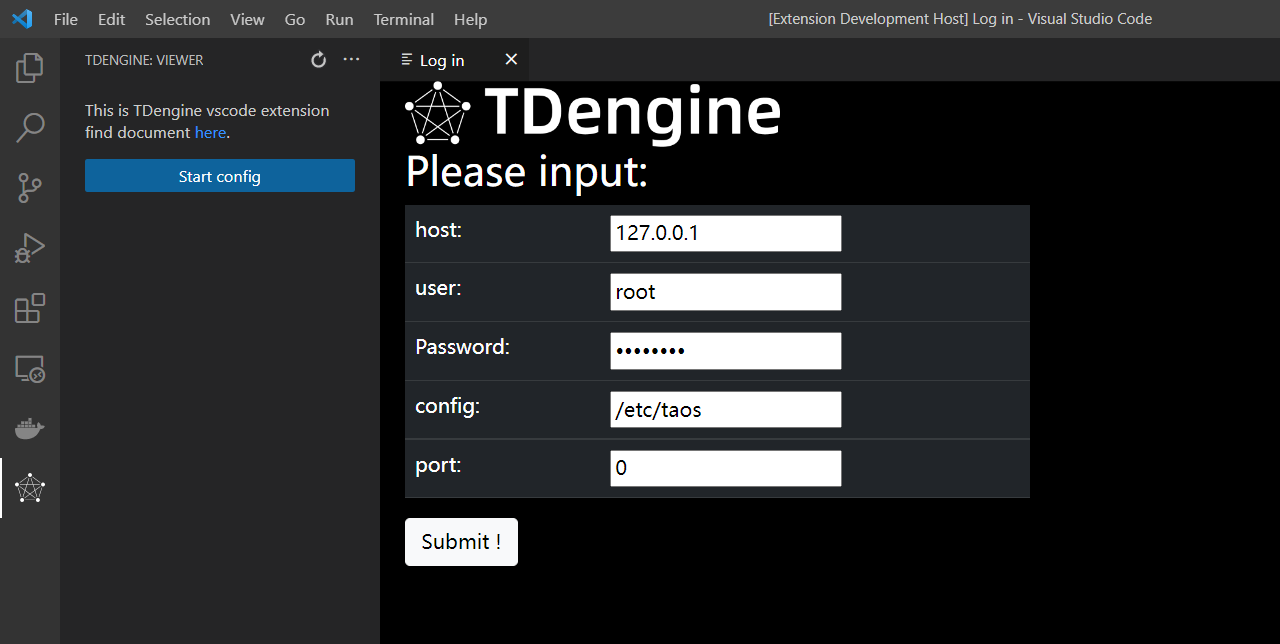Screen dimensions: 1280x644
Task: Refresh the TDengine Viewer panel
Action: coord(319,60)
